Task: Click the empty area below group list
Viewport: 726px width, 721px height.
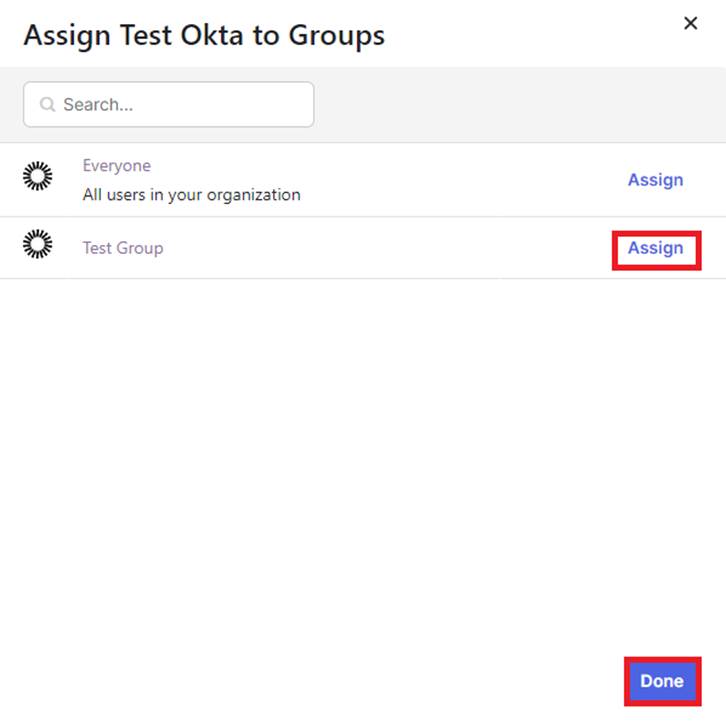Action: [360, 450]
